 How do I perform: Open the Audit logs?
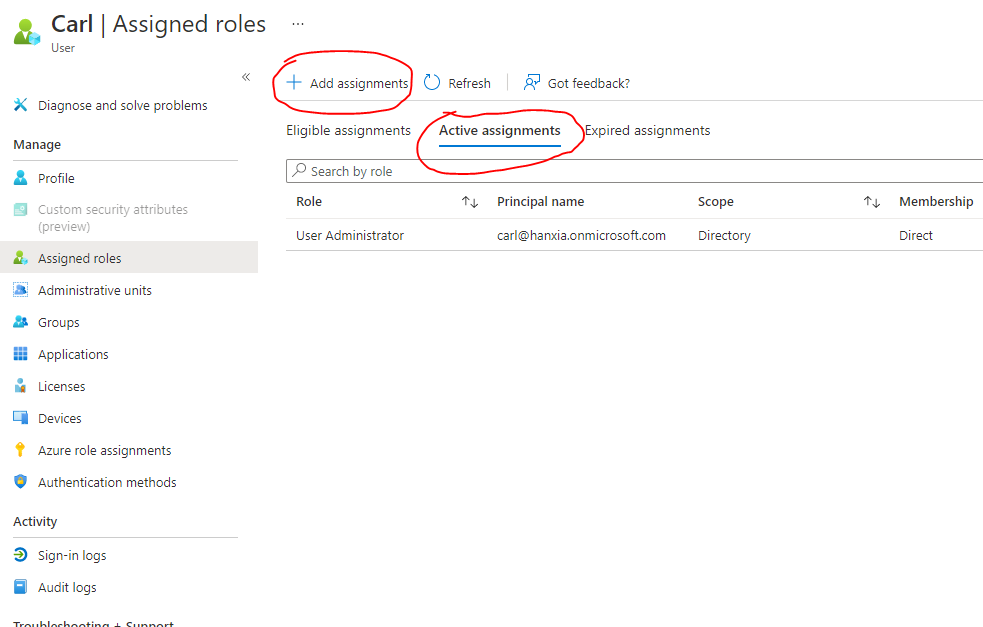[x=65, y=586]
